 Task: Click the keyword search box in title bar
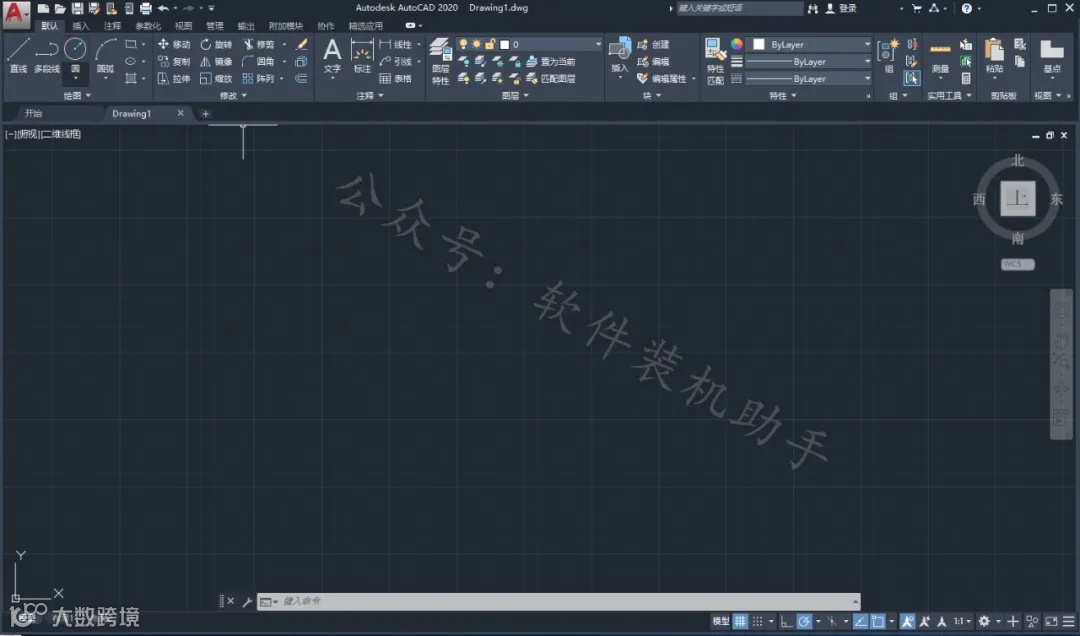tap(739, 8)
